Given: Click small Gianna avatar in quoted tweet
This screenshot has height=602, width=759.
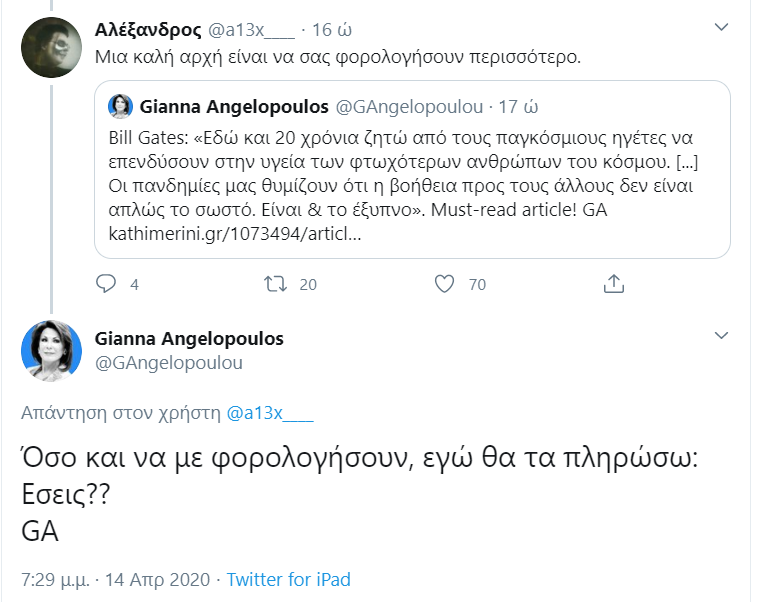Looking at the screenshot, I should click(120, 106).
